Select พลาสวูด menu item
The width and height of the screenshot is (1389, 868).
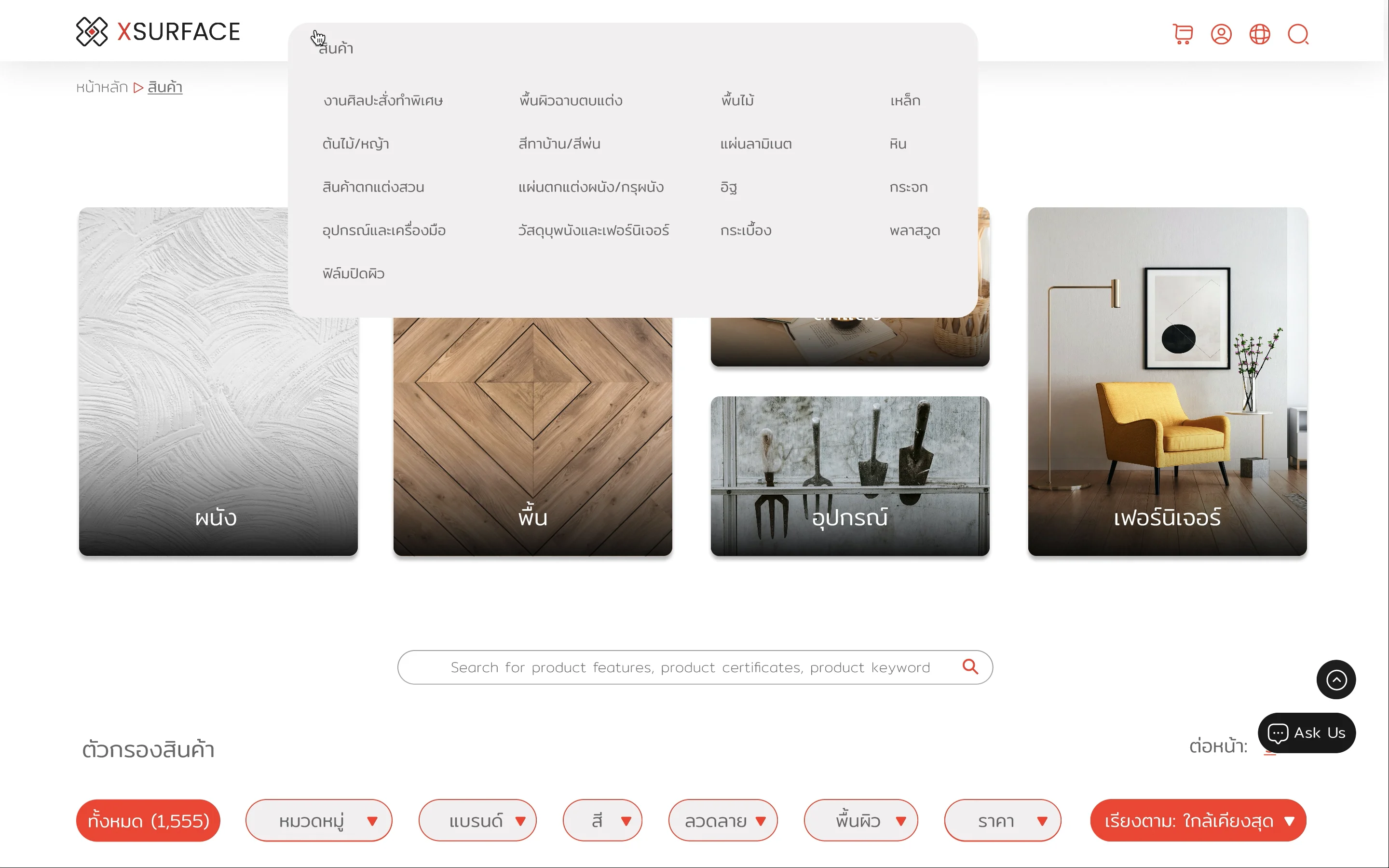[x=914, y=230]
